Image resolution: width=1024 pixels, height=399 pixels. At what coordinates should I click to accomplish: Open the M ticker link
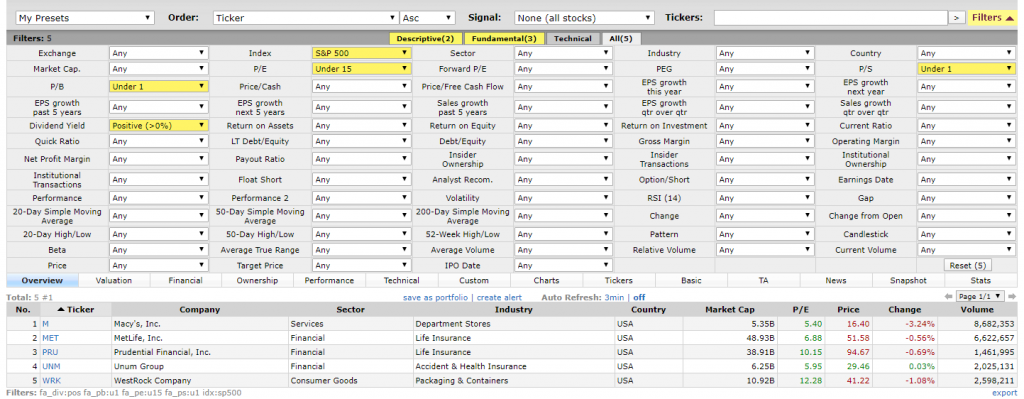point(46,323)
